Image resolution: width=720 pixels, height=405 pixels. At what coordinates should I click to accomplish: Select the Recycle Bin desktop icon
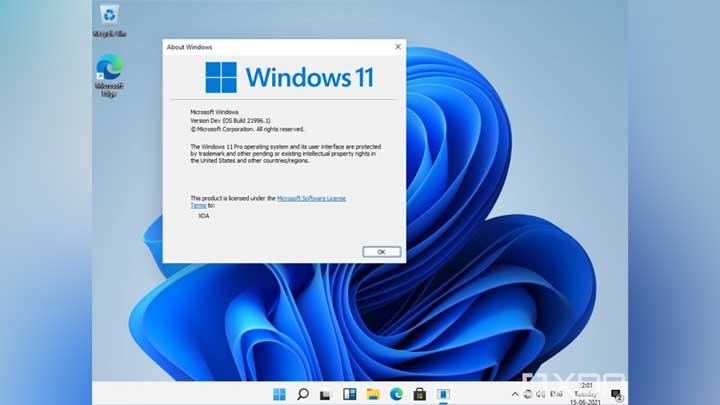(109, 21)
